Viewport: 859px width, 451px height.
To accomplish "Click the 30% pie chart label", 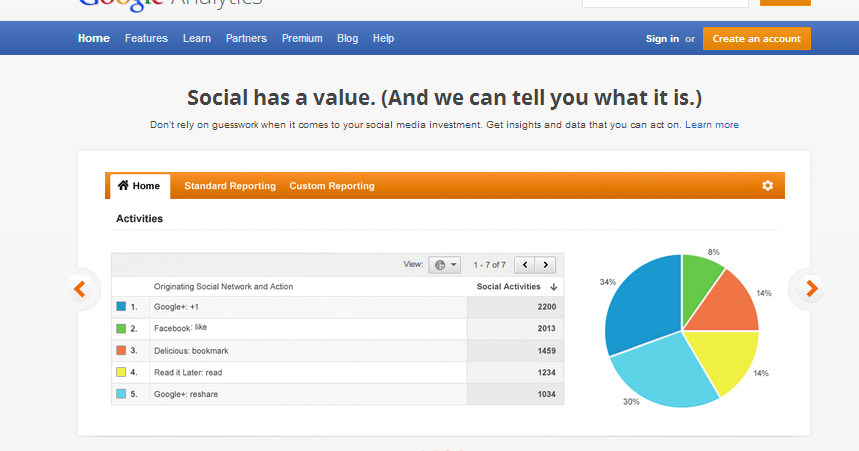I will [x=631, y=402].
